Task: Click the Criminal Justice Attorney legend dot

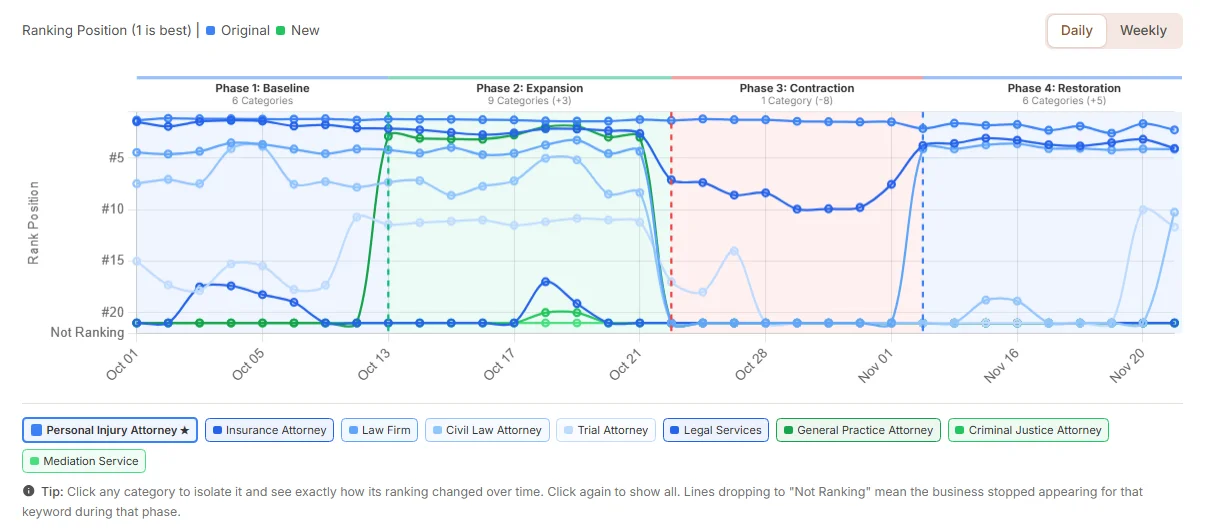Action: (x=959, y=430)
